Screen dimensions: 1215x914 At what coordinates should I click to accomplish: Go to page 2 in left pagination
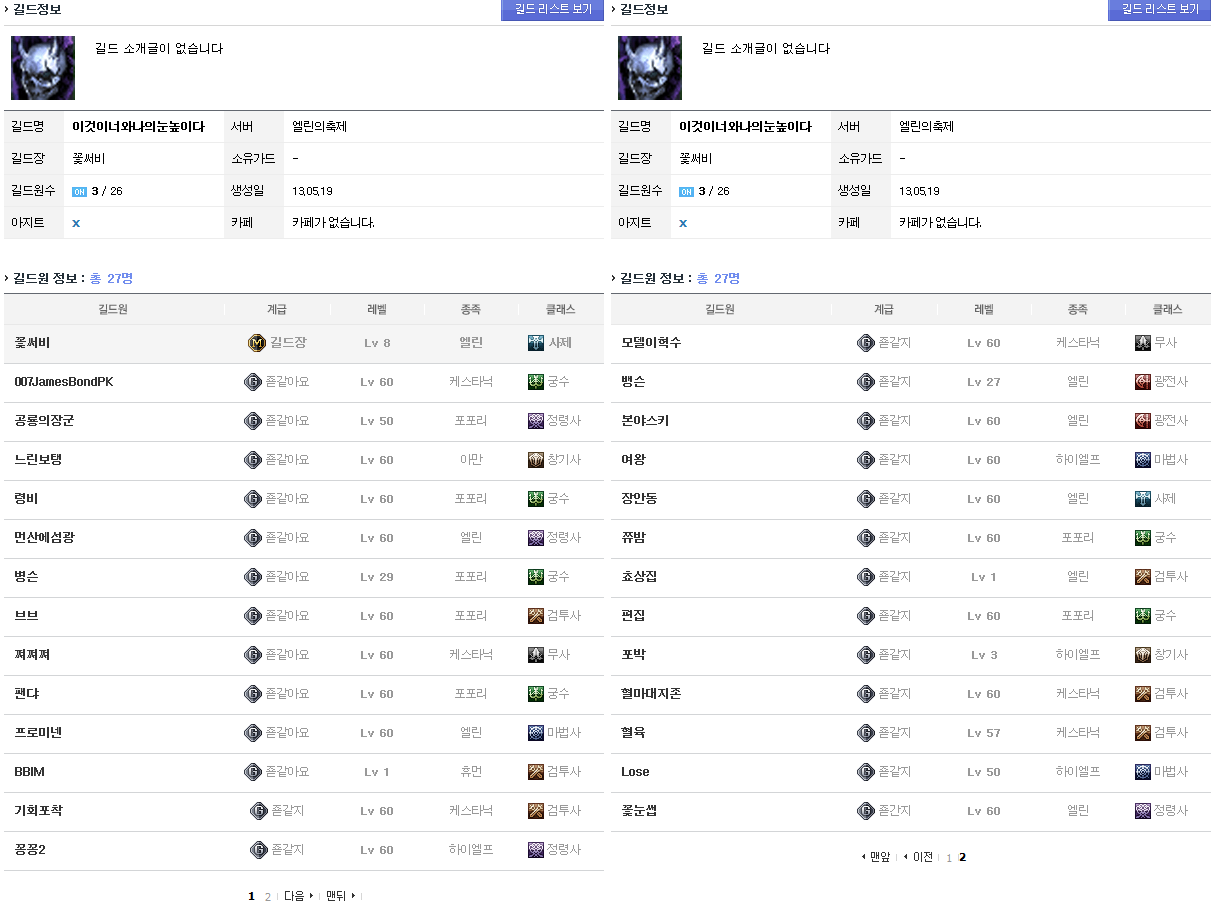267,896
